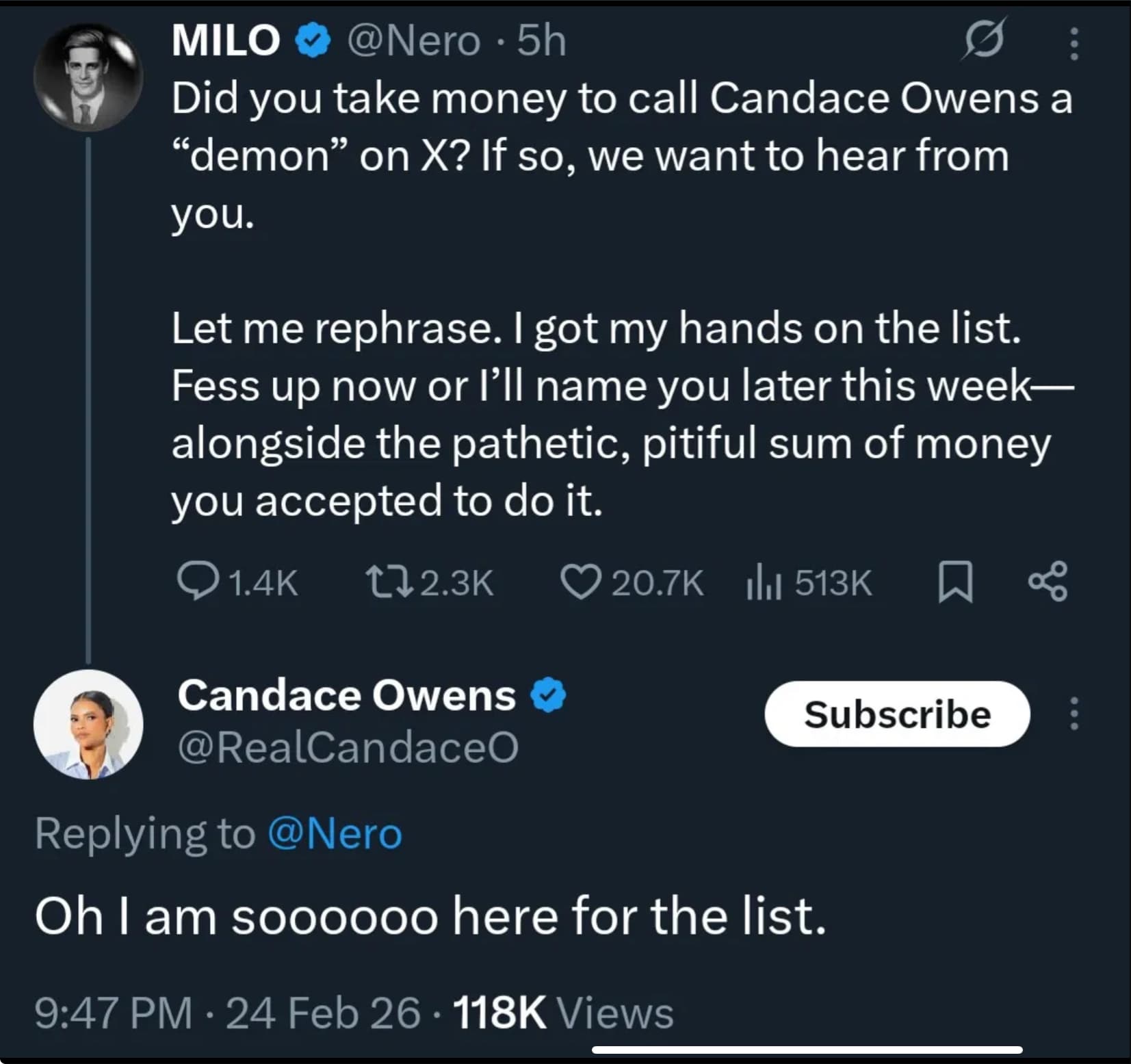Click the verified badge next to Candace Owens
Viewport: 1131px width, 1064px height.
[548, 695]
